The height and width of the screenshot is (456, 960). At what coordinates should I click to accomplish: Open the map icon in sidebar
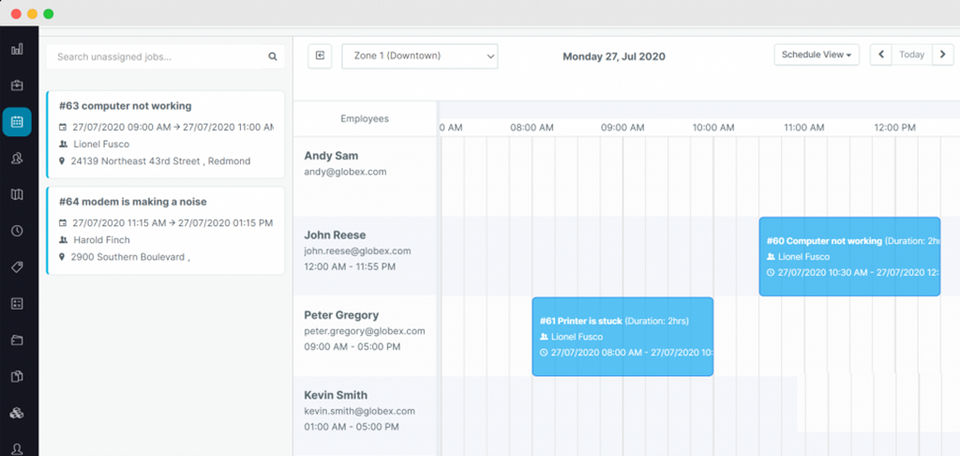(x=17, y=195)
